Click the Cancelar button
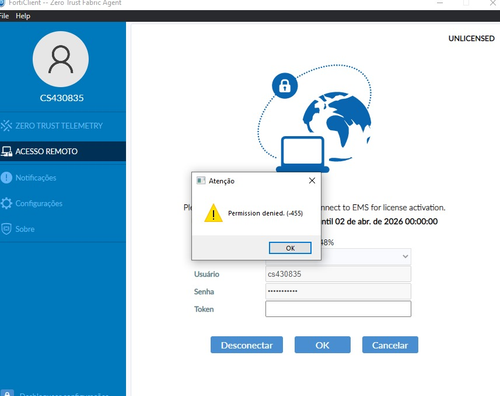 pyautogui.click(x=390, y=345)
